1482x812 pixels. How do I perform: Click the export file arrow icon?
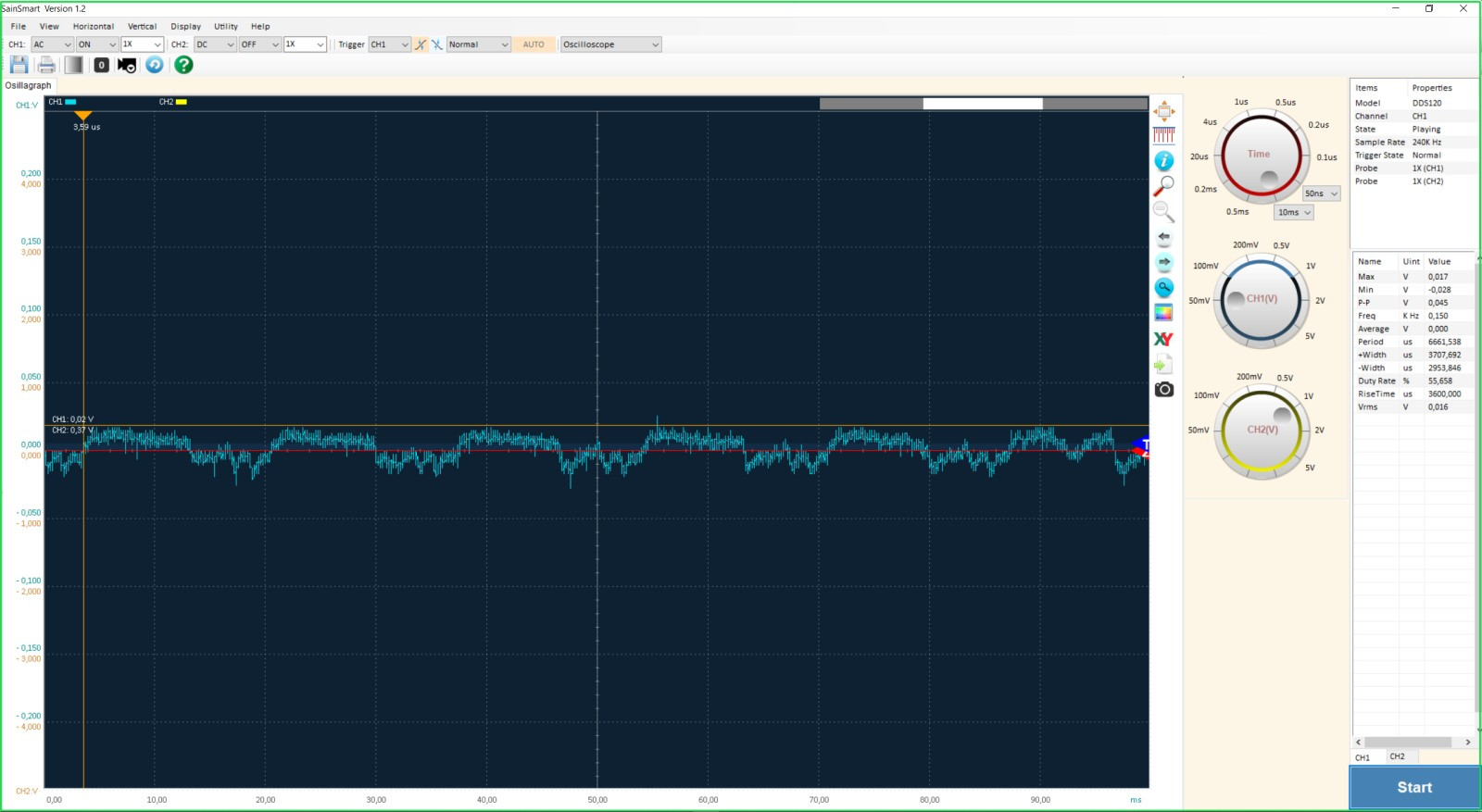coord(1163,365)
